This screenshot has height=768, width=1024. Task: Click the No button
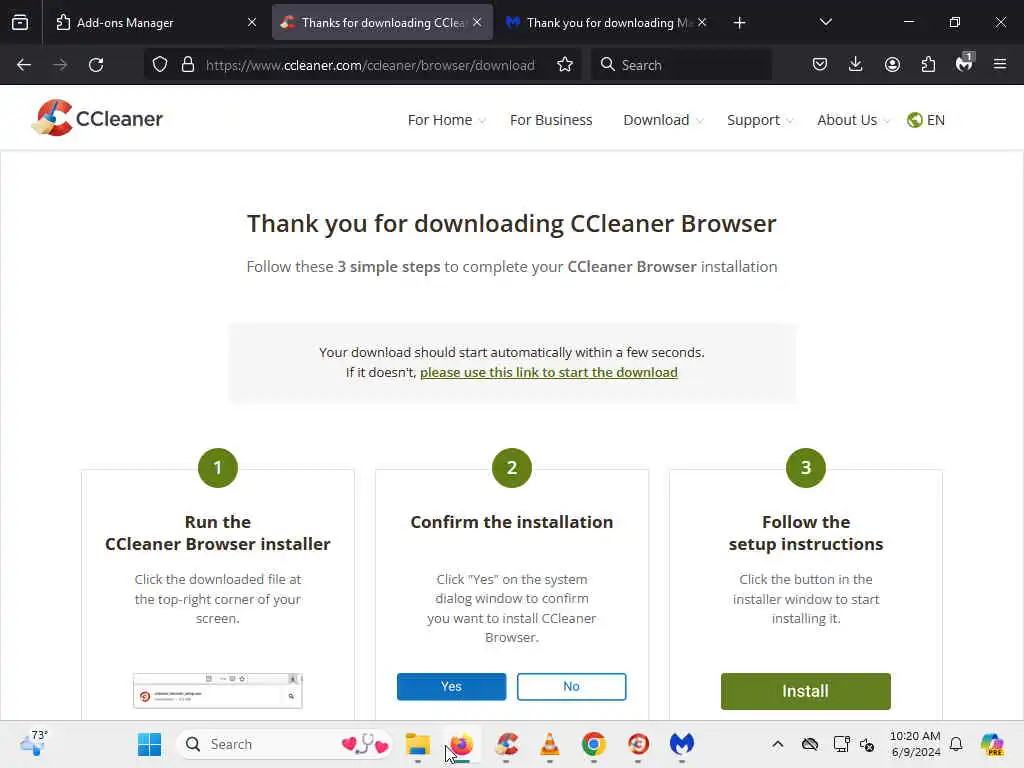pos(571,686)
